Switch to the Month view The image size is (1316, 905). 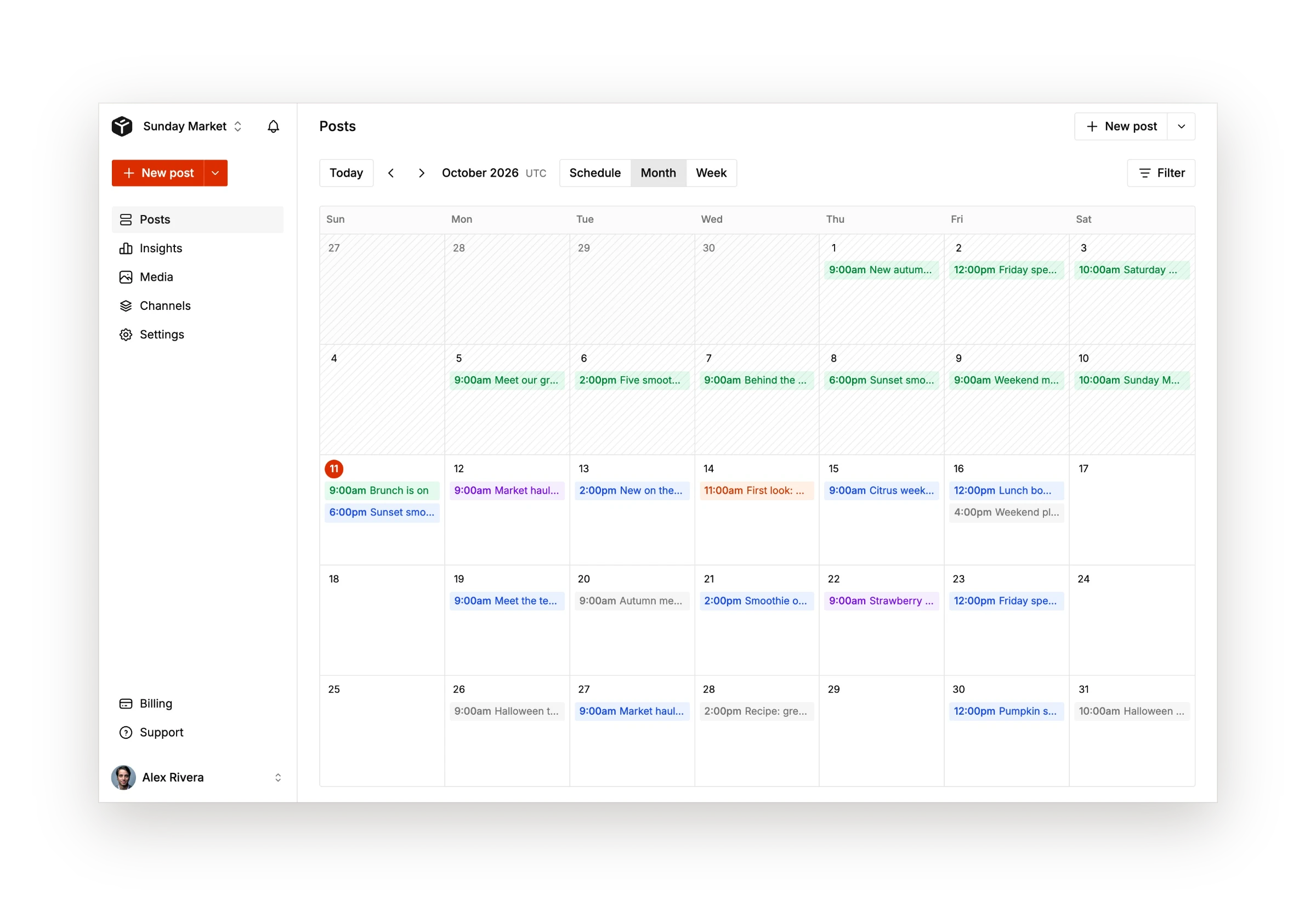click(x=658, y=173)
